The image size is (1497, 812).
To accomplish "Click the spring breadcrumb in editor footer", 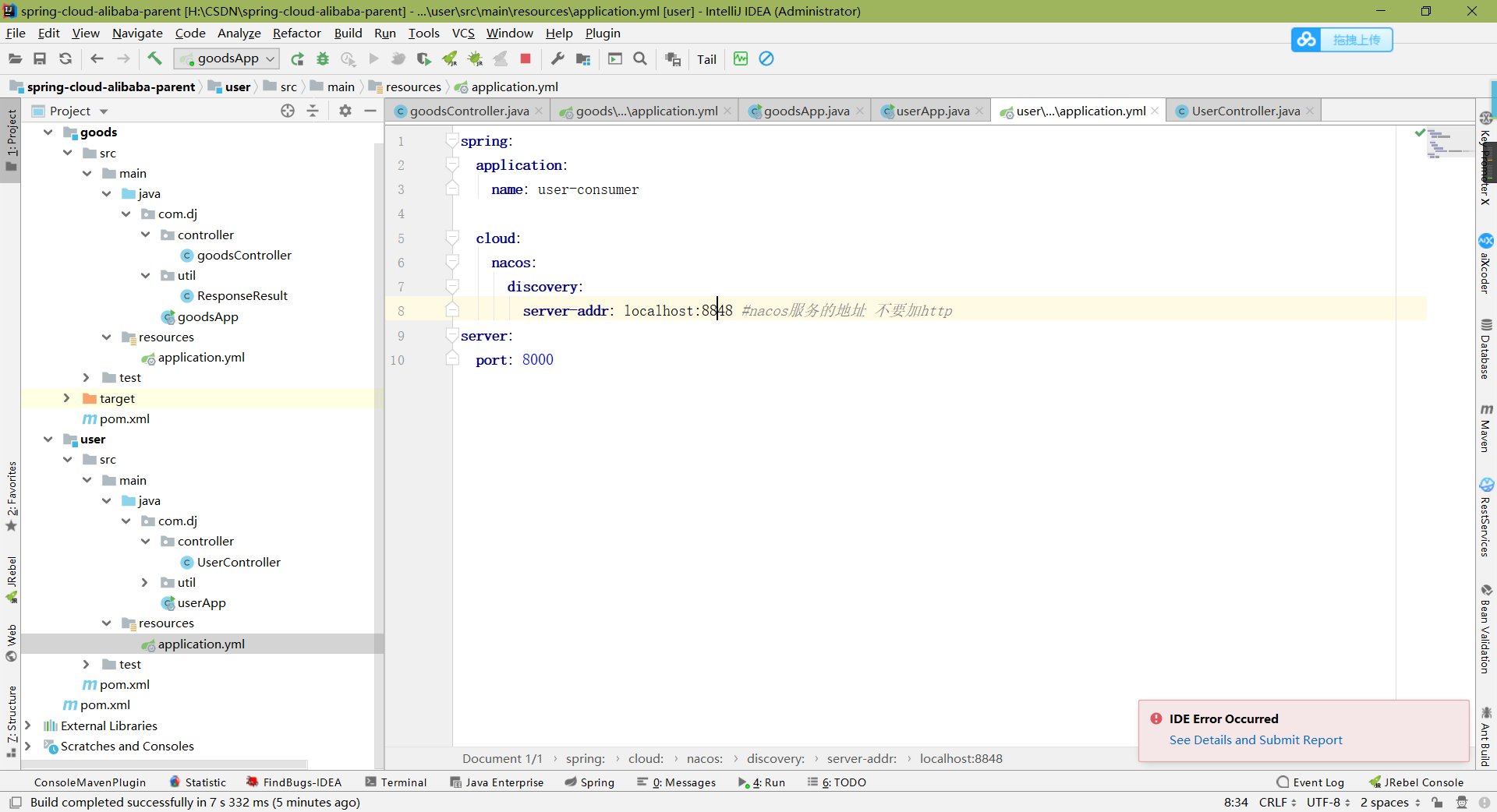I will point(585,758).
